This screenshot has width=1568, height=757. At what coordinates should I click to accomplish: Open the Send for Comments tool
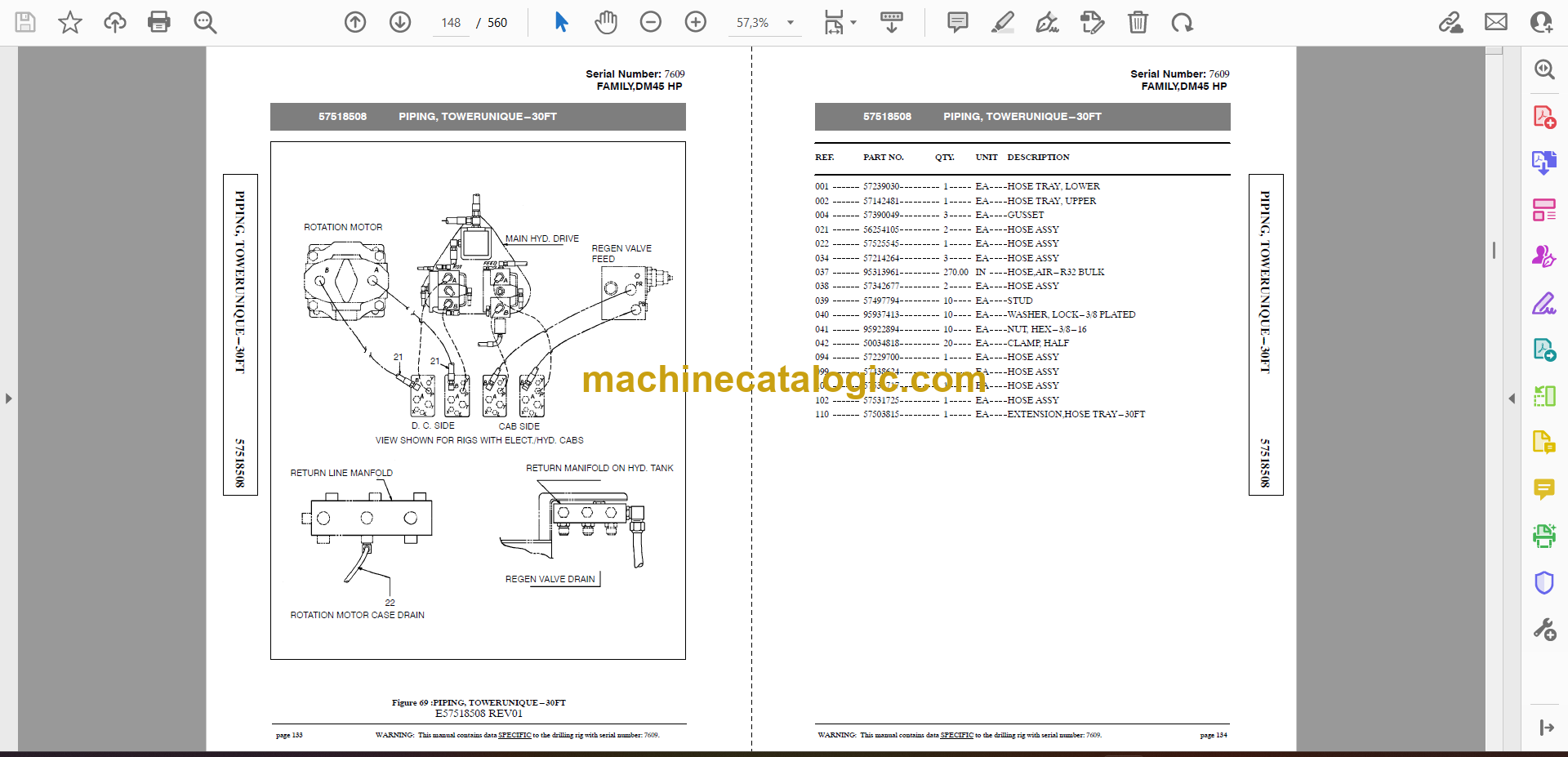1544,350
